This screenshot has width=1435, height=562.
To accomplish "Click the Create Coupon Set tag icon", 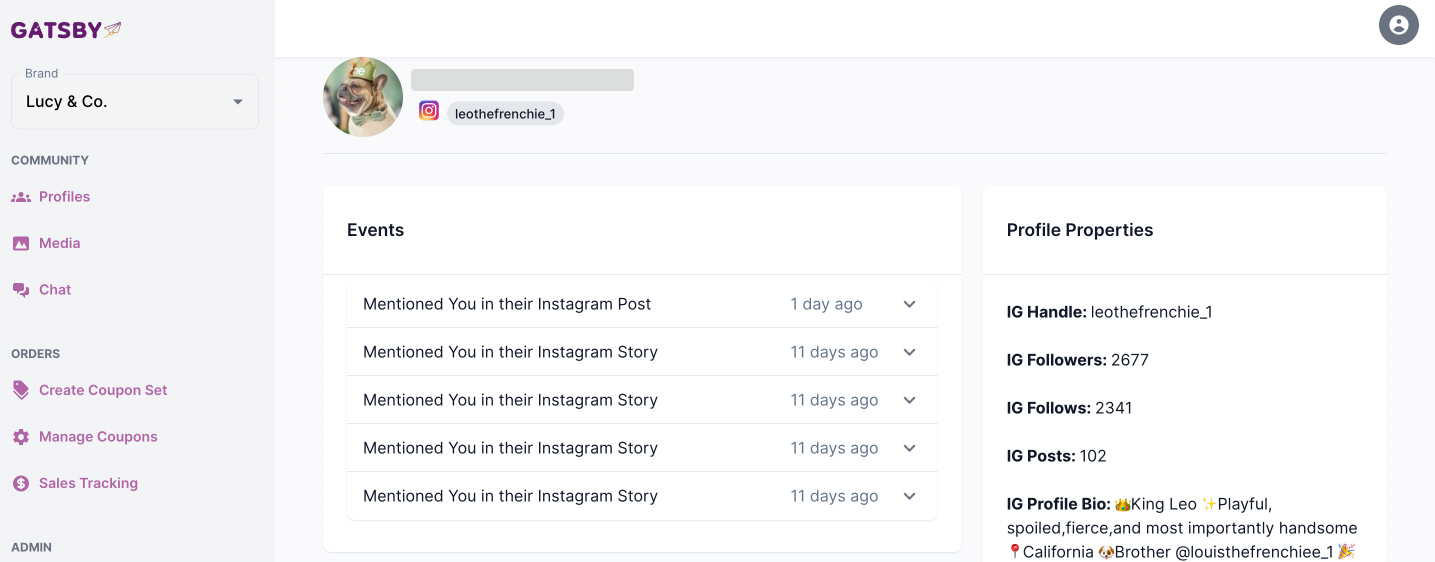I will (x=21, y=390).
